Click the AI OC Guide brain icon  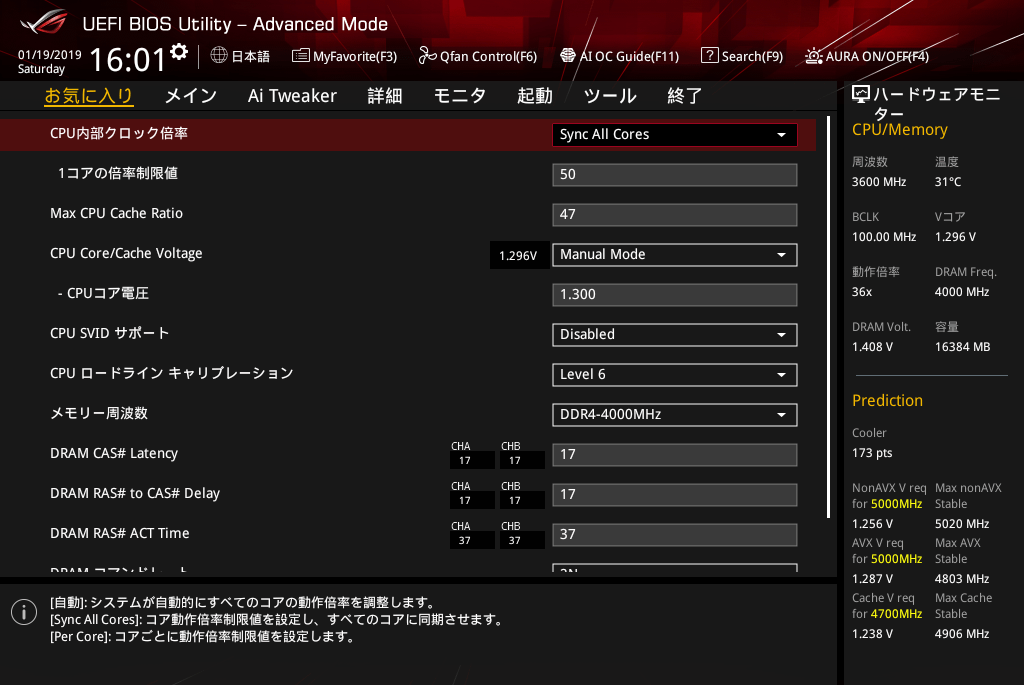(x=568, y=56)
